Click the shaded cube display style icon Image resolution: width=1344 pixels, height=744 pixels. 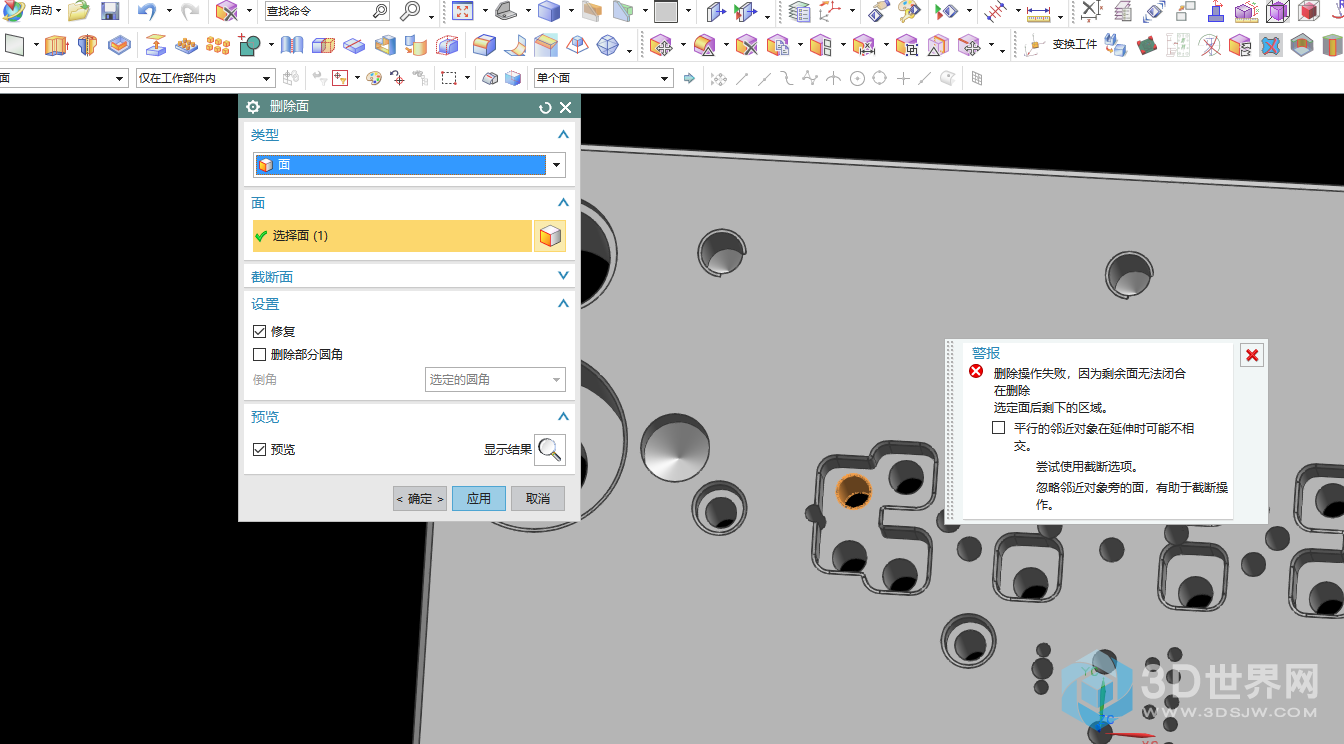click(x=548, y=12)
